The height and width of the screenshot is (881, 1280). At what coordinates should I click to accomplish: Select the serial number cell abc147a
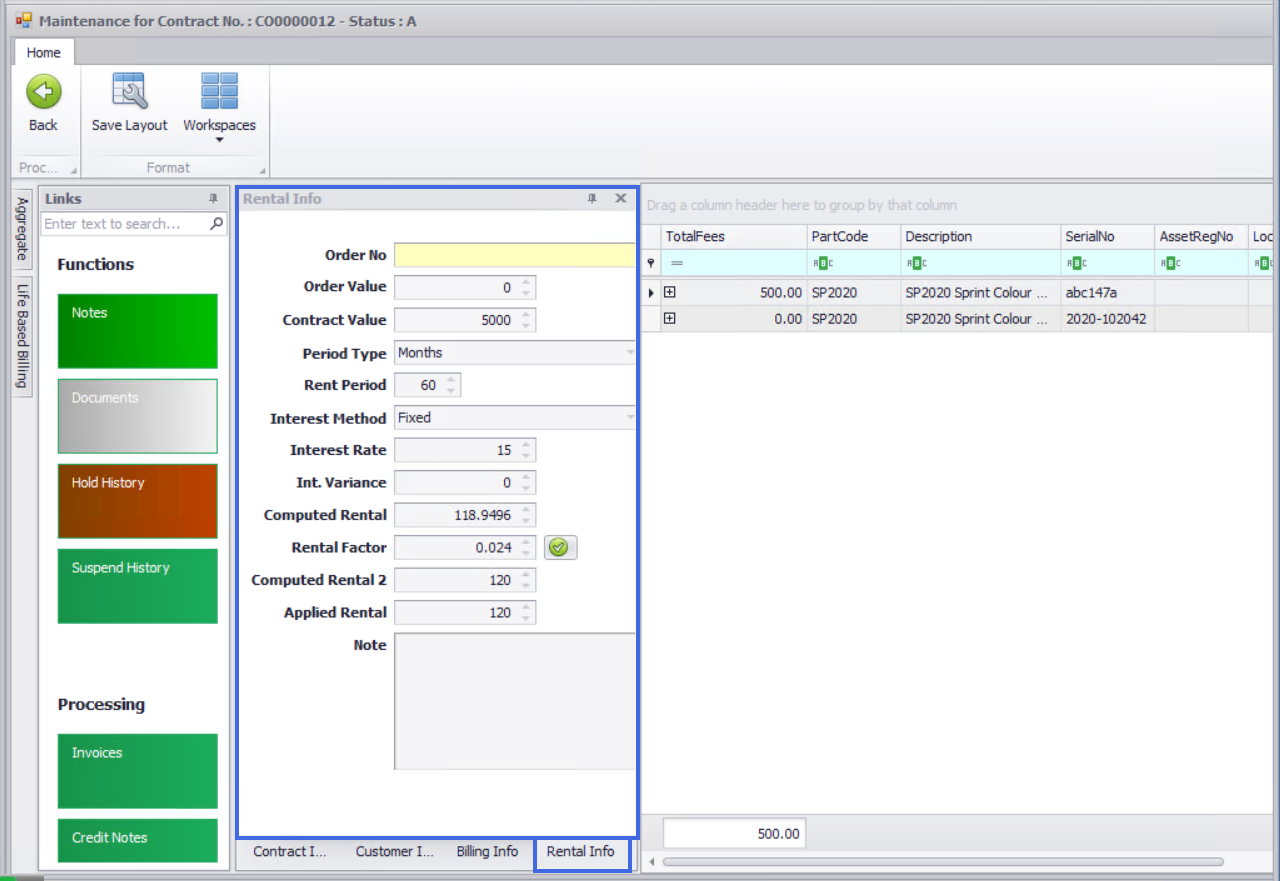click(1108, 293)
